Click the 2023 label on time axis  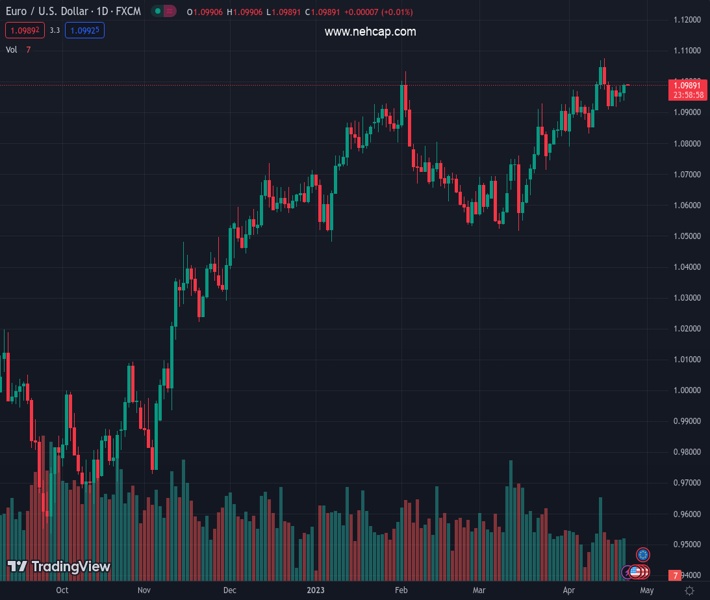(x=315, y=590)
